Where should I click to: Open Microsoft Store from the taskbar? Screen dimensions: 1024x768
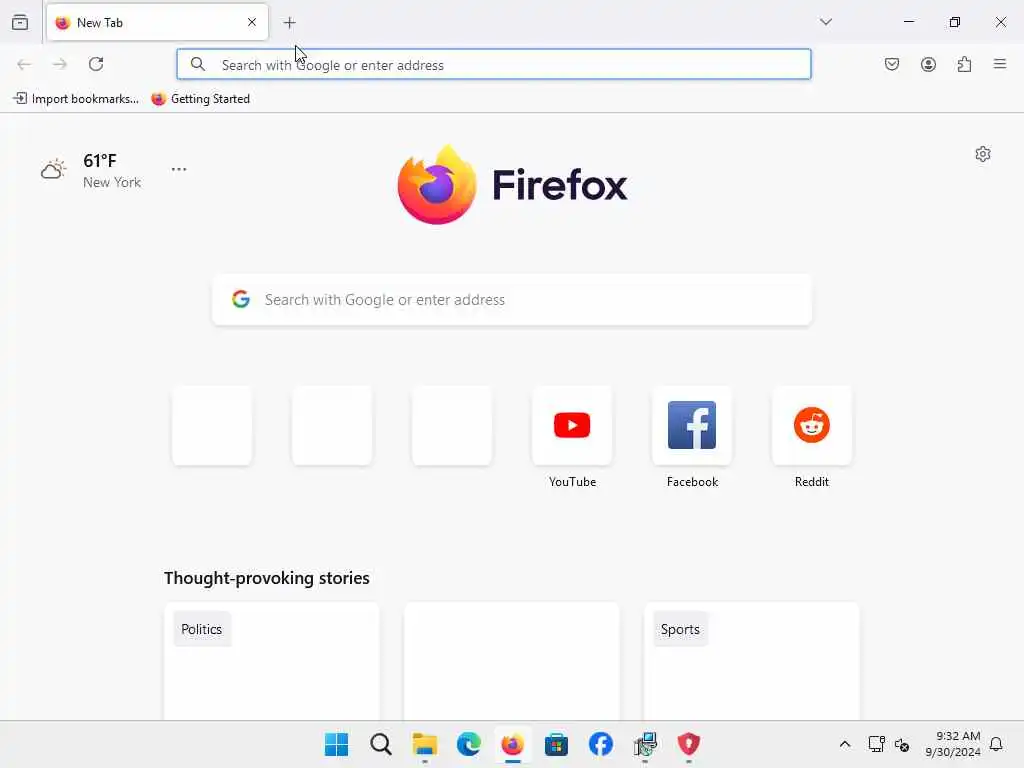(x=556, y=744)
